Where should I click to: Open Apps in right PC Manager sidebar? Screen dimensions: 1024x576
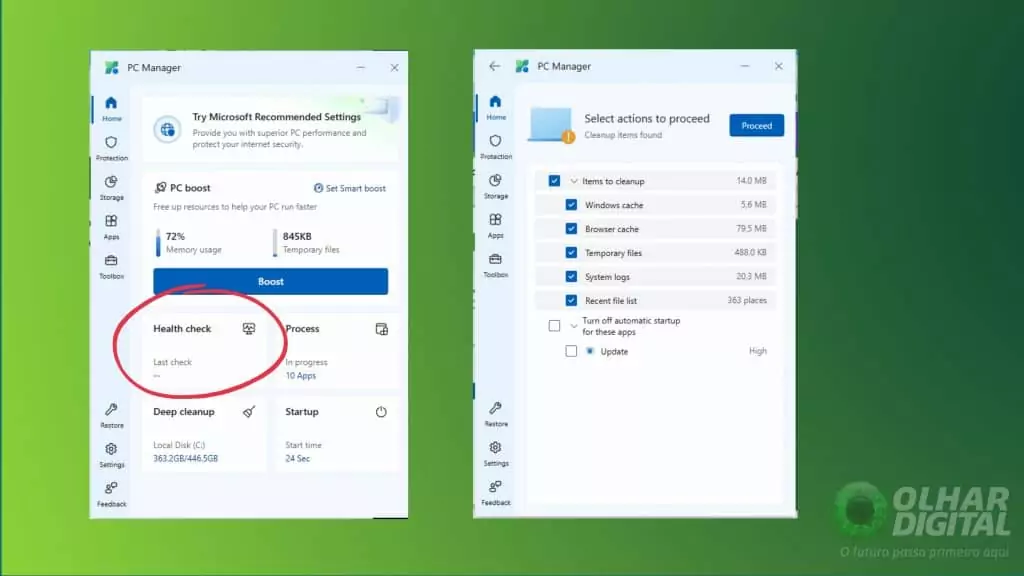tap(496, 226)
